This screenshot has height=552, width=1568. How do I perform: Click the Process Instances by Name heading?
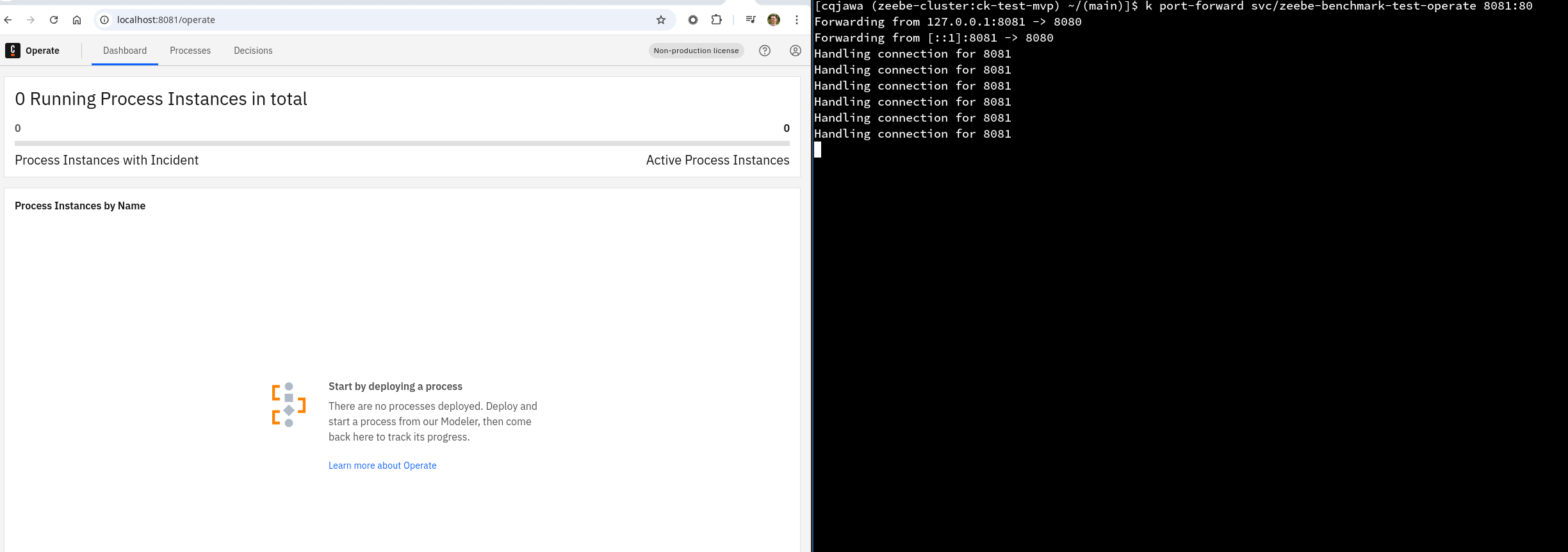[x=80, y=206]
